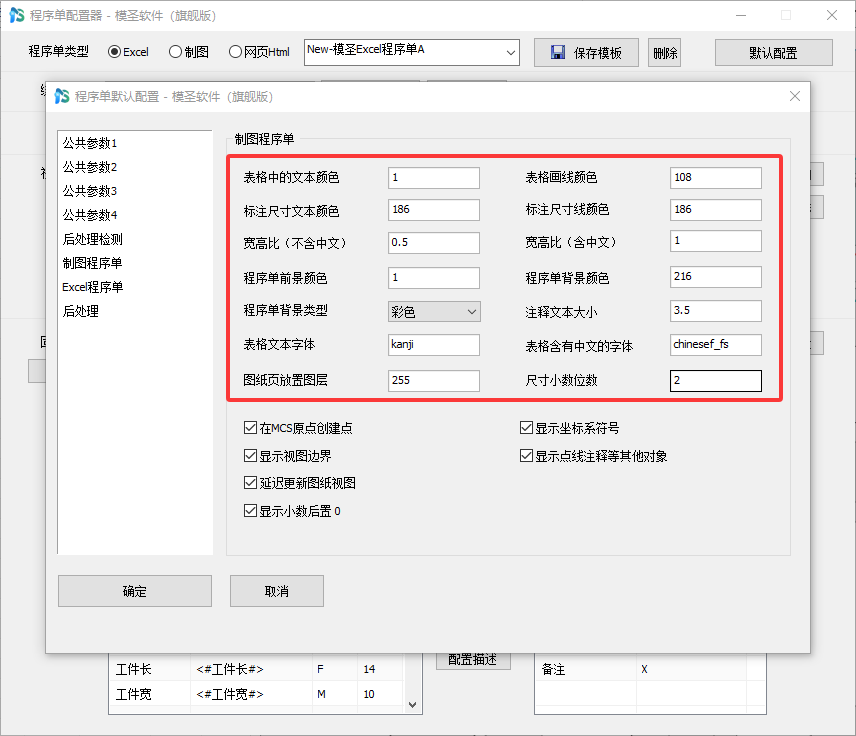Click the 取消 button
Viewport: 856px width, 736px height.
277,591
